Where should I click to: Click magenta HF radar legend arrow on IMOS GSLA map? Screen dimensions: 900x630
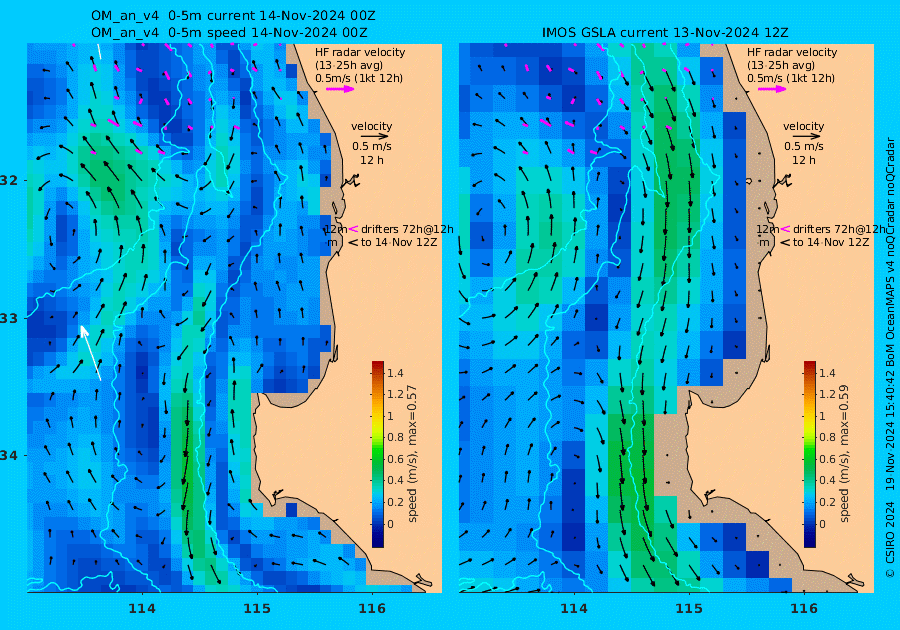772,89
